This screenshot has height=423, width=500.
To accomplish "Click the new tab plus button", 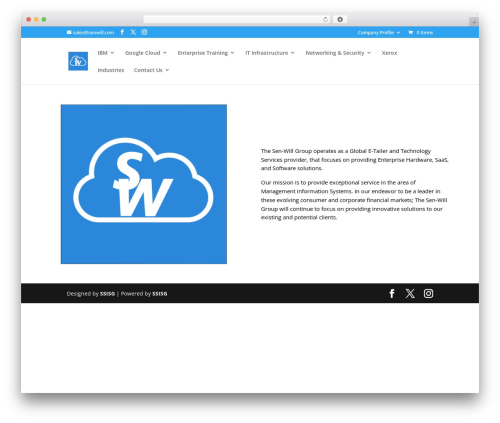I will [474, 22].
